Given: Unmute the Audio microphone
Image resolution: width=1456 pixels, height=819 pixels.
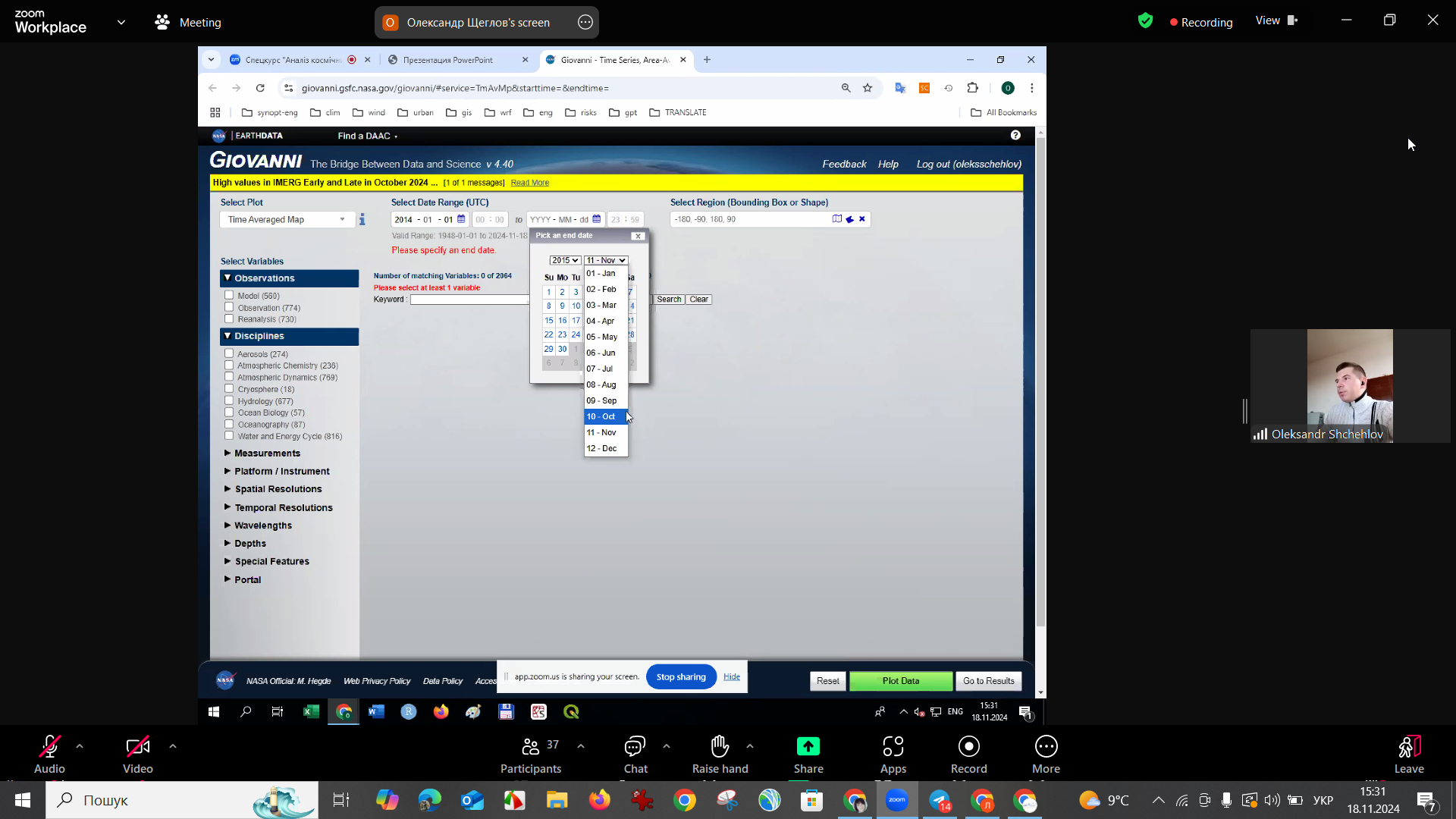Looking at the screenshot, I should click(x=49, y=747).
